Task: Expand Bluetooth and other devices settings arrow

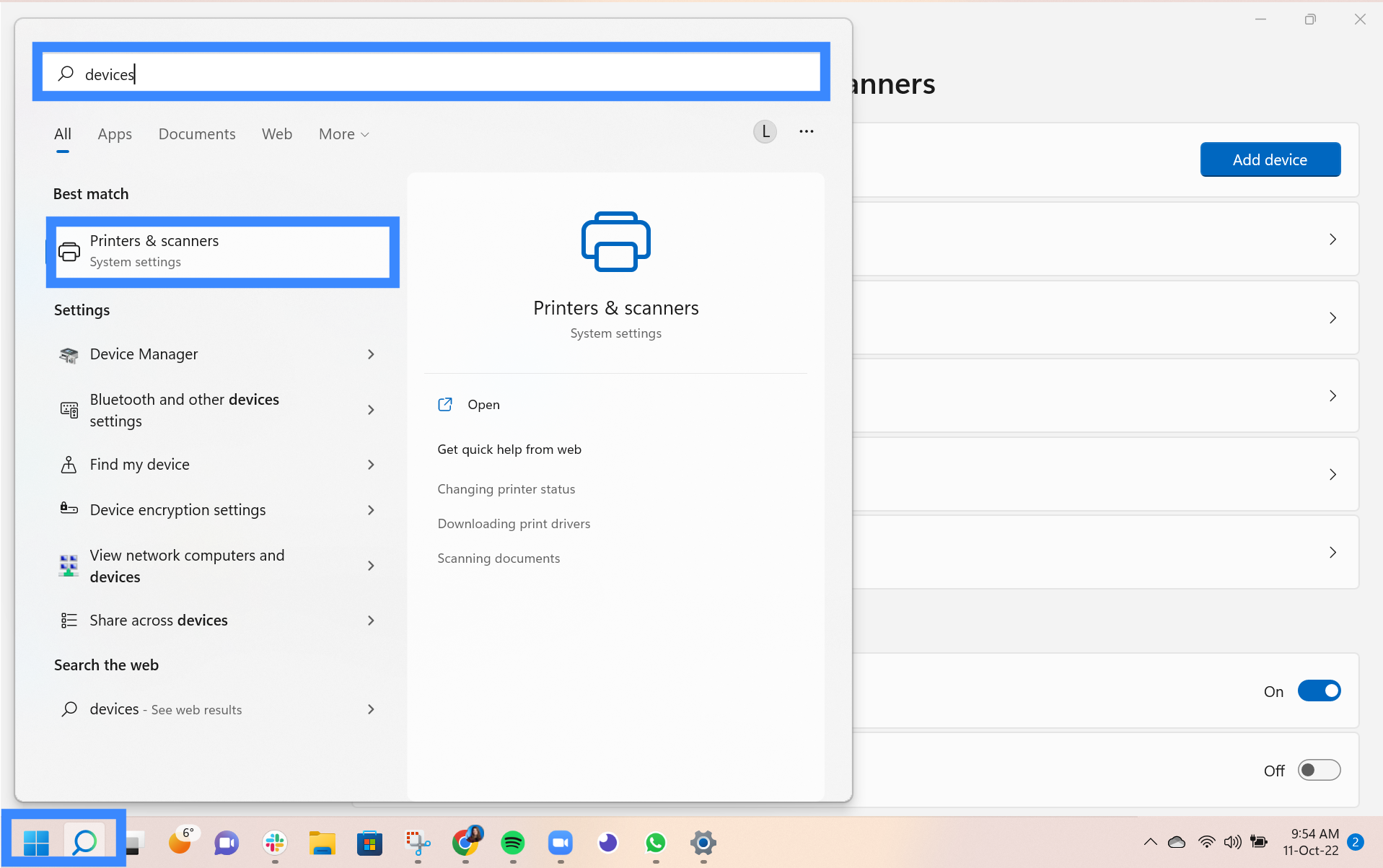Action: pyautogui.click(x=371, y=410)
